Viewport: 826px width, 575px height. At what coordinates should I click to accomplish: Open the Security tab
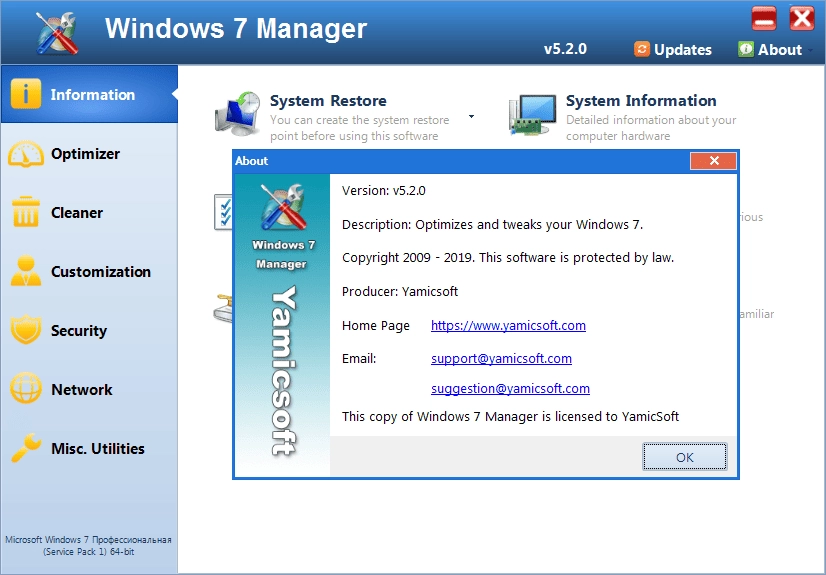click(x=89, y=330)
